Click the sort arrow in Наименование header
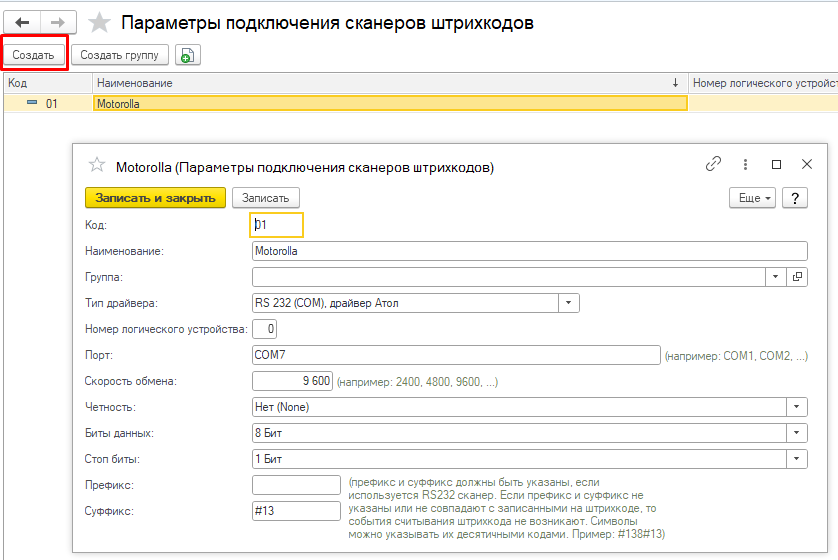838x560 pixels. click(676, 83)
